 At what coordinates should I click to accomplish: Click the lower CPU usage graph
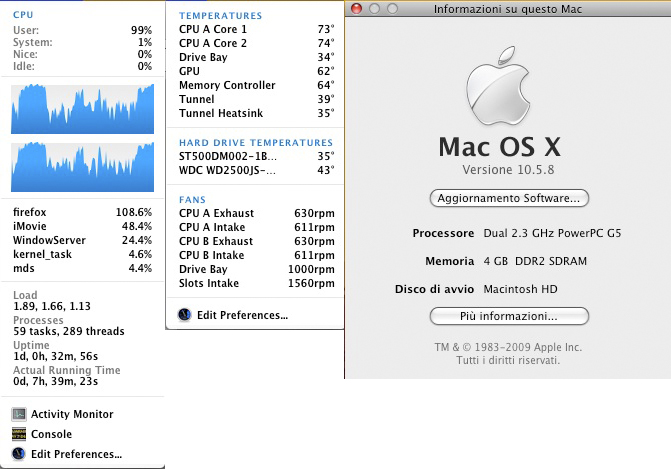pyautogui.click(x=83, y=167)
